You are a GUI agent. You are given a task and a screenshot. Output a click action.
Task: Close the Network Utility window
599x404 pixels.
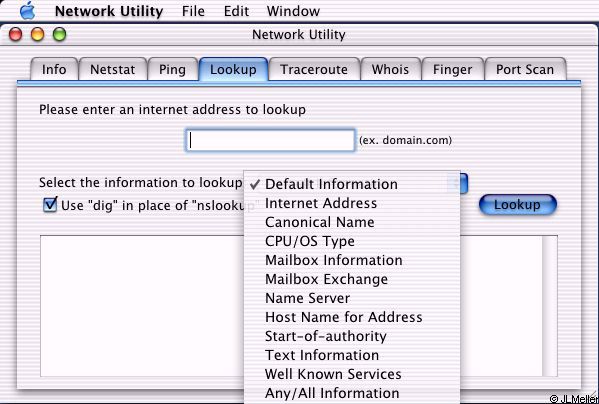(x=16, y=35)
